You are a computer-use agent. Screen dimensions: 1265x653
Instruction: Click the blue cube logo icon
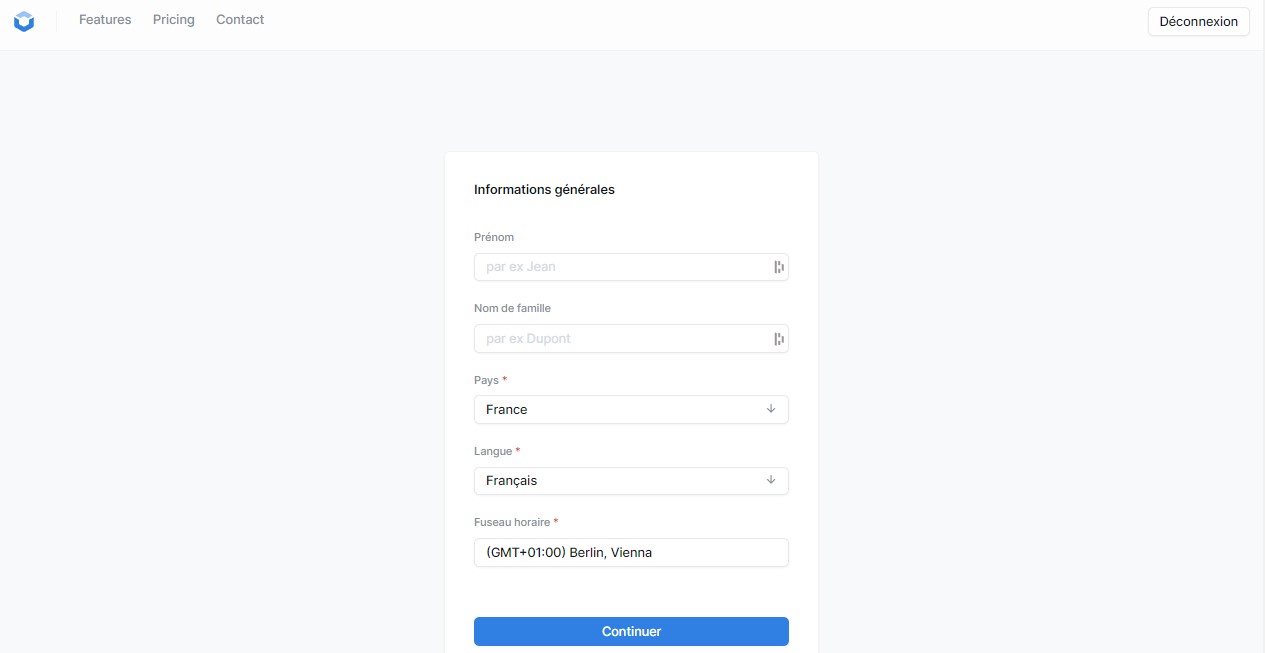pyautogui.click(x=24, y=21)
